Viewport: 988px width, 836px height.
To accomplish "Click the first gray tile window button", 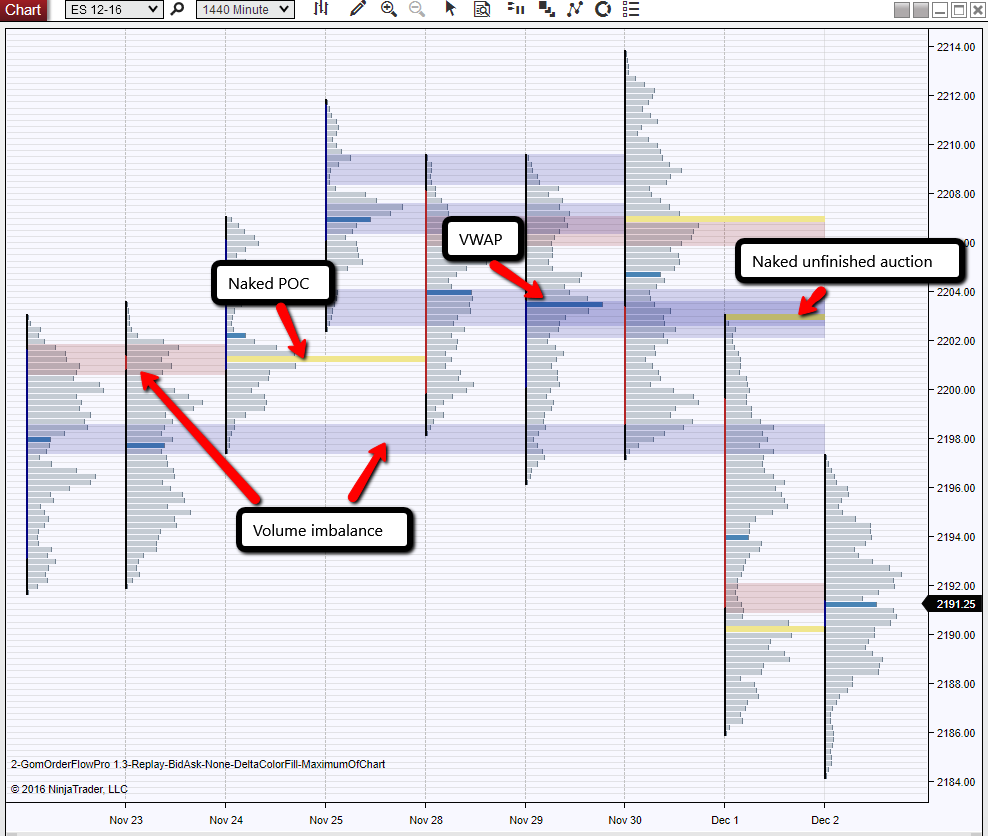I will pos(902,9).
